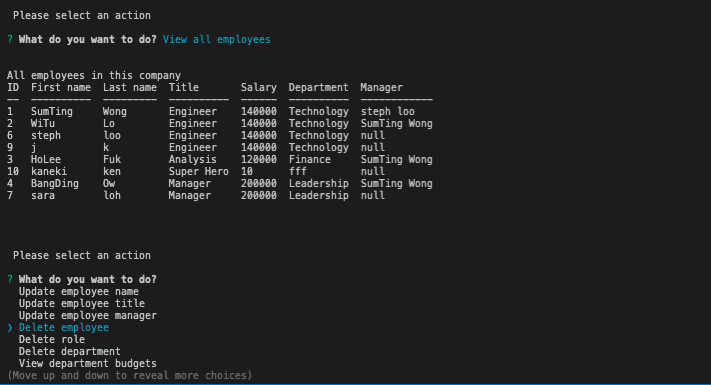Click first name 'sara'
Screen dimensions: 711x385
pos(43,195)
